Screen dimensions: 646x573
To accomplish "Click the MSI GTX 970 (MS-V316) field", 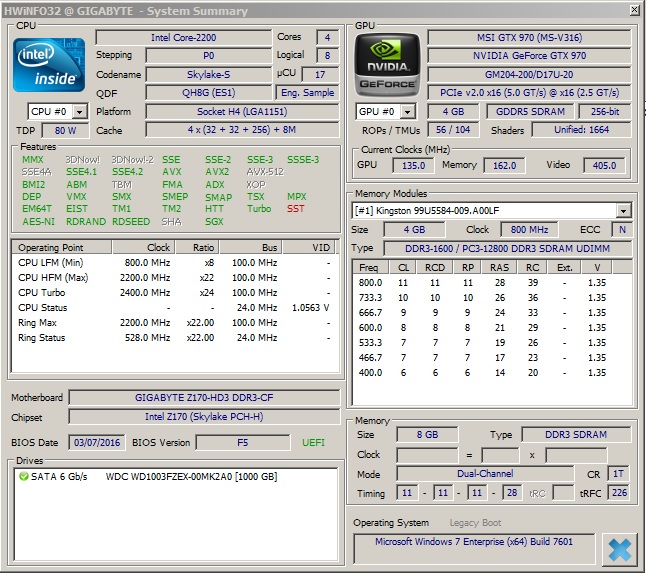I will click(529, 37).
